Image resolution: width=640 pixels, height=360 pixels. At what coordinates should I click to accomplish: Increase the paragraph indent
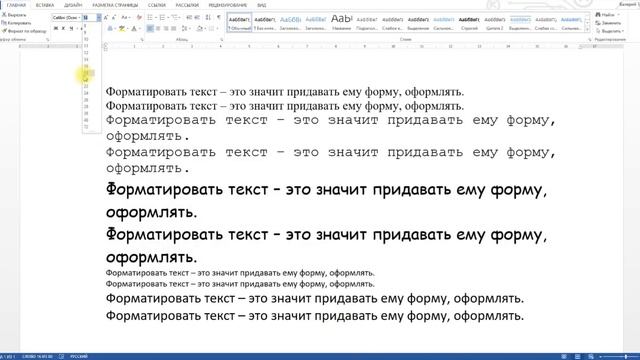click(197, 18)
